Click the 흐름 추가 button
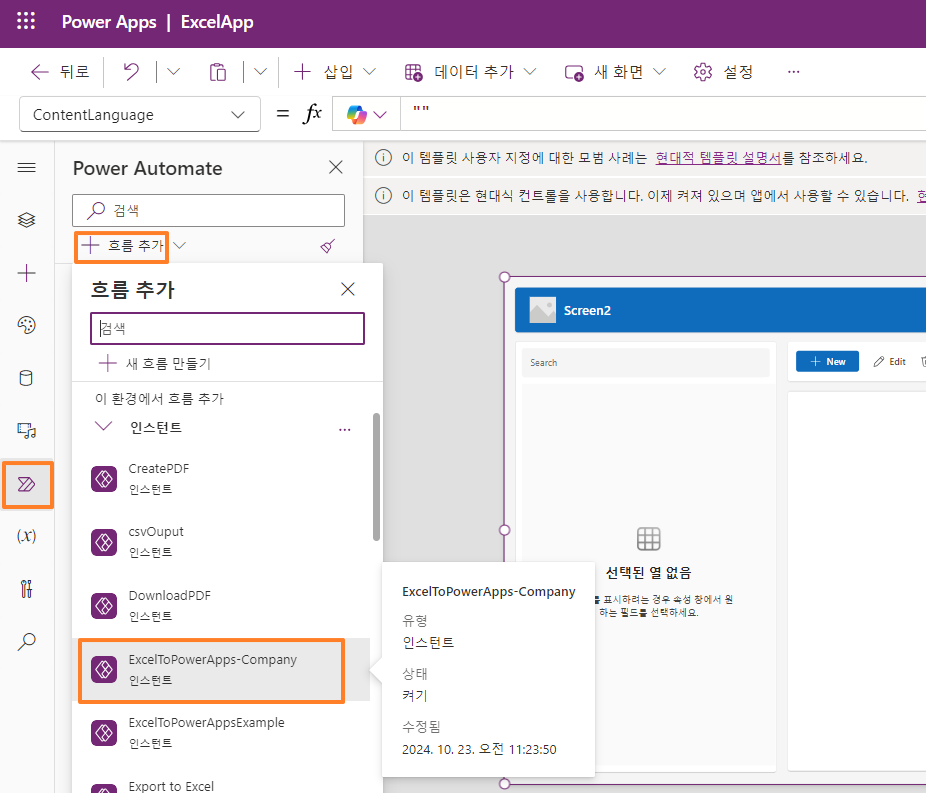 click(x=122, y=246)
